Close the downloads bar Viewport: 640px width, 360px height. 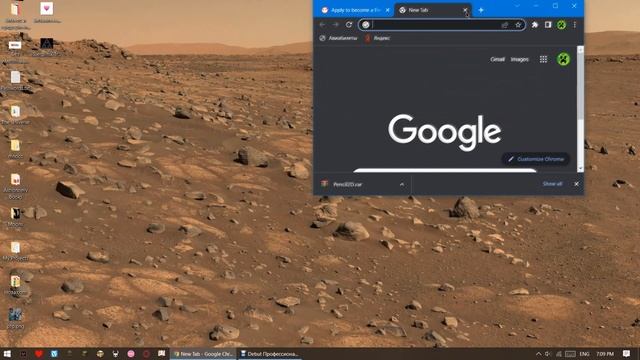coord(576,184)
